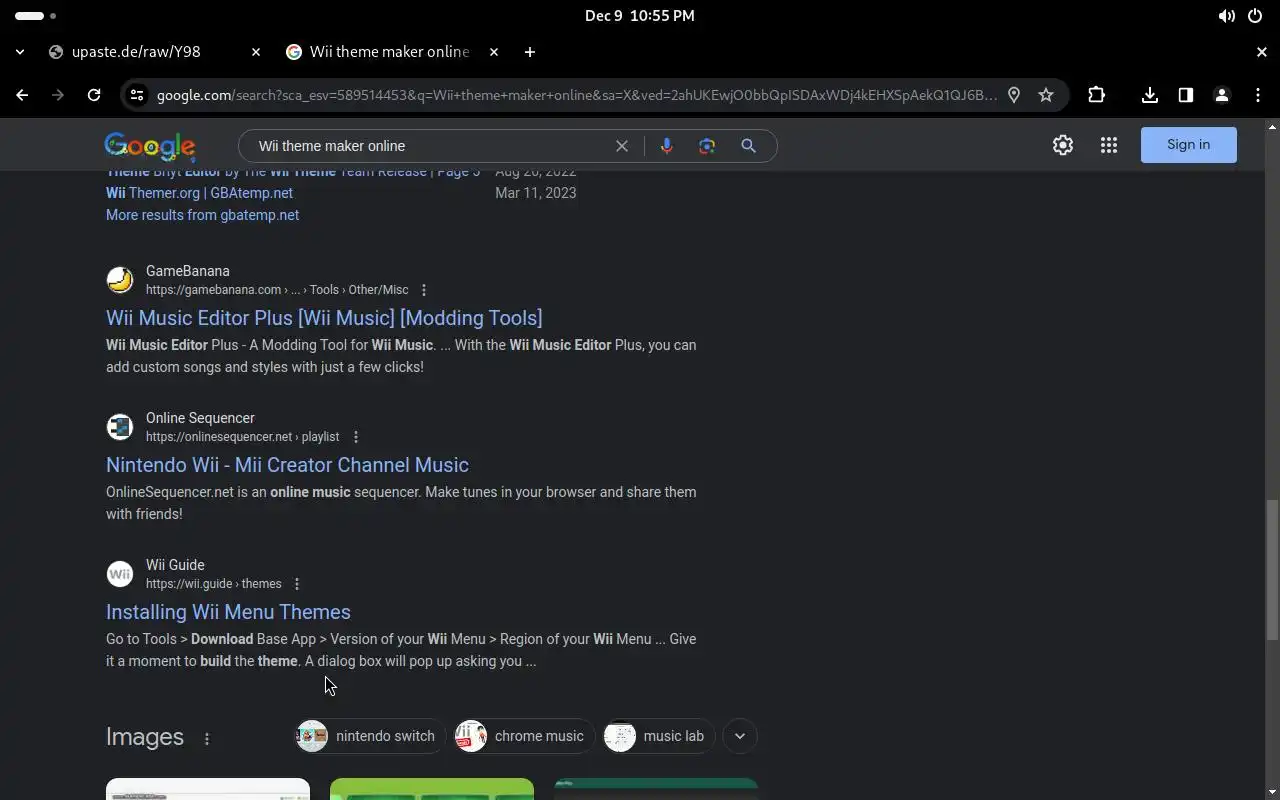Open the Downloads icon
The height and width of the screenshot is (800, 1280).
(x=1150, y=95)
